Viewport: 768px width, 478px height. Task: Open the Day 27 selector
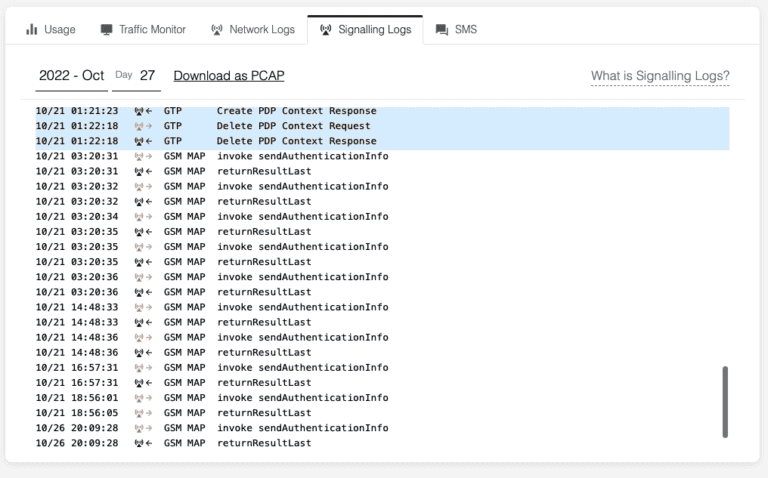[136, 76]
